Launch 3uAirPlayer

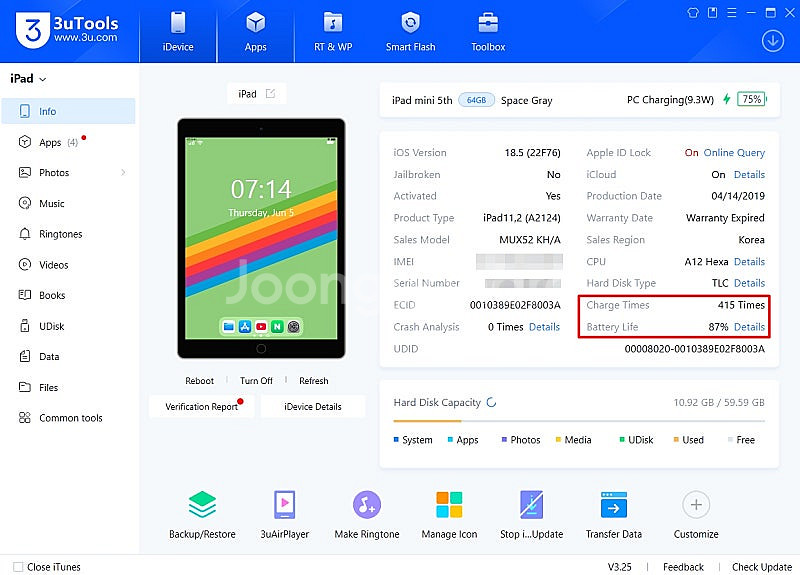coord(285,514)
